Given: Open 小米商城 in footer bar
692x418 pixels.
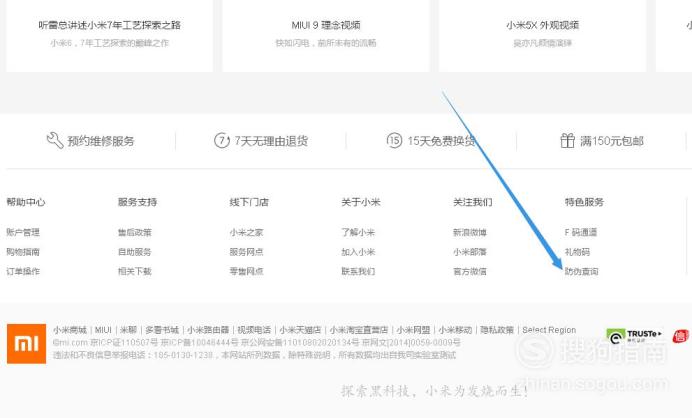Looking at the screenshot, I should pos(70,330).
